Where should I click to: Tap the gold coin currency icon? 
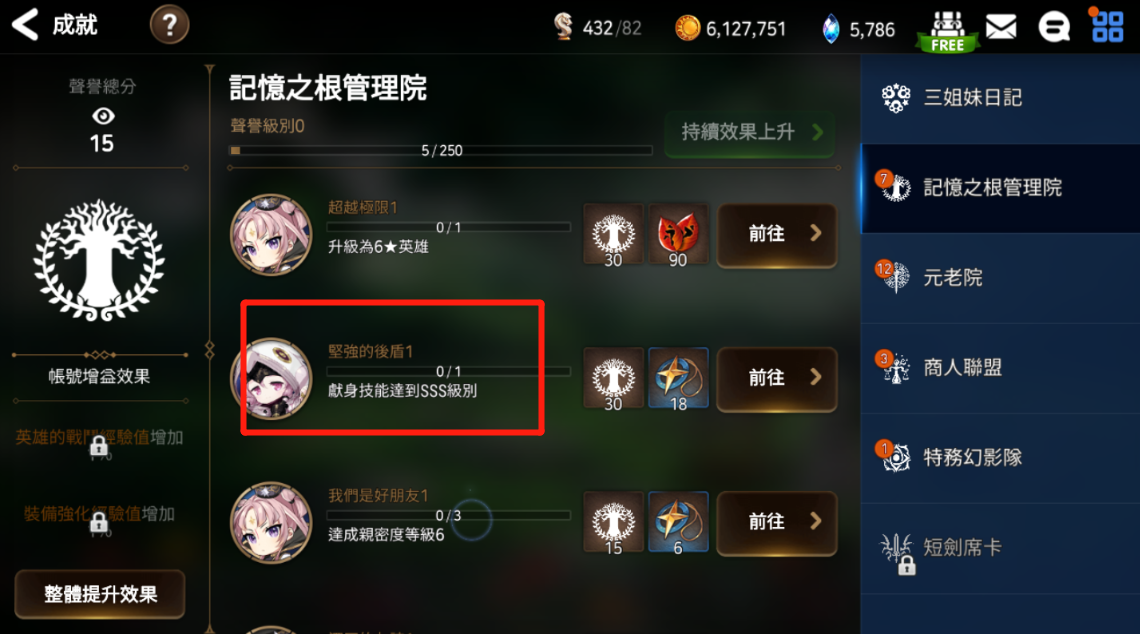[687, 28]
